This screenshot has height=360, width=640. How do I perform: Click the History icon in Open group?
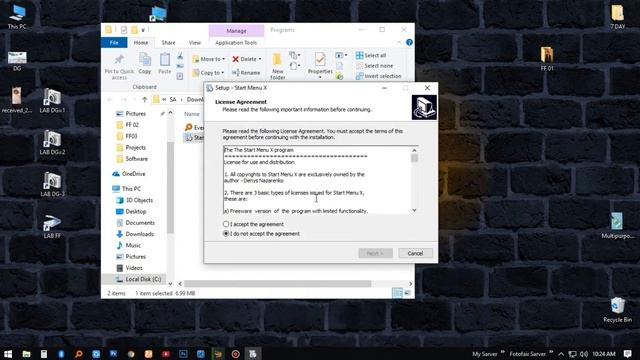point(339,76)
